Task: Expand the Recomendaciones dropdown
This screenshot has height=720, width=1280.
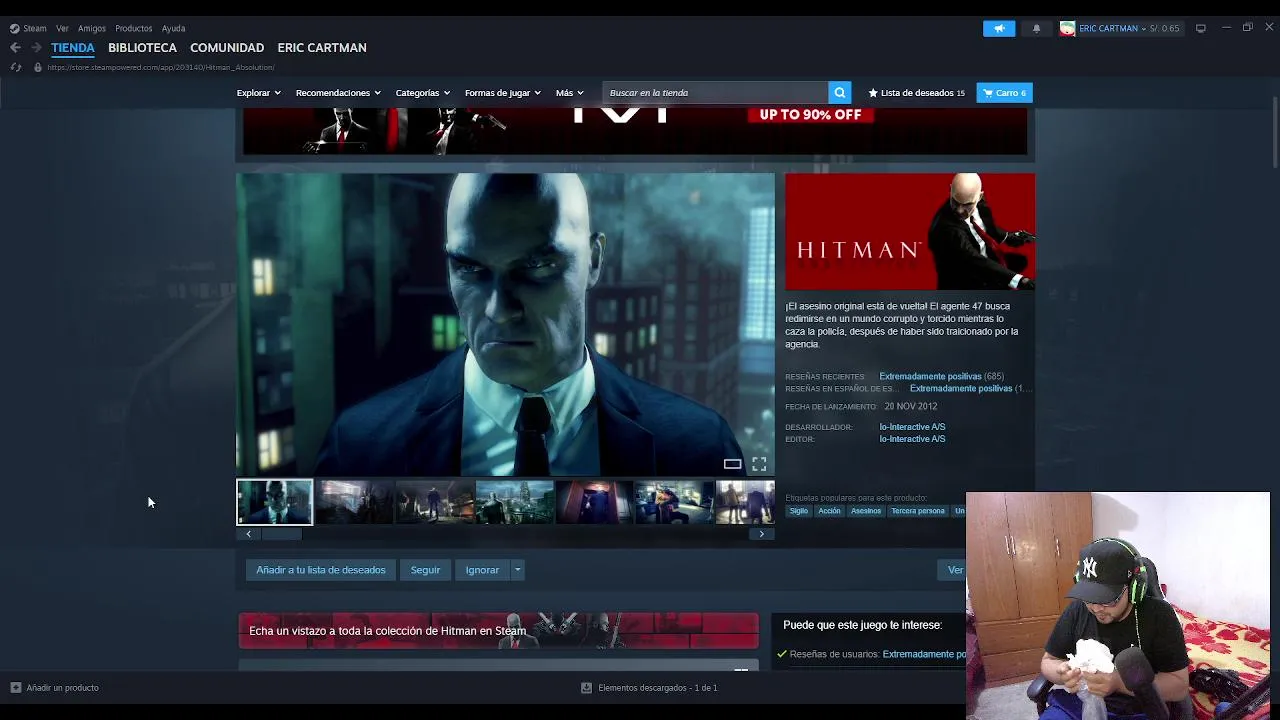Action: coord(338,93)
